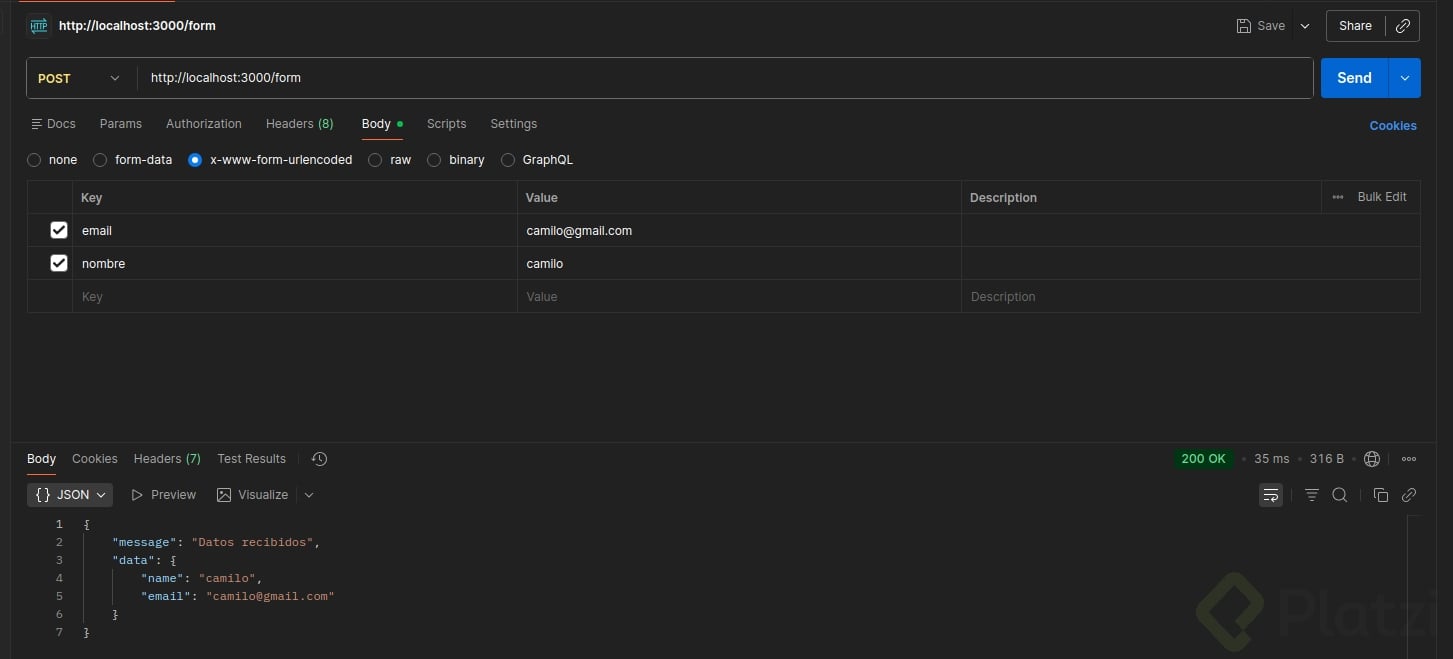Uncheck the email key checkbox
The height and width of the screenshot is (659, 1453).
(59, 230)
